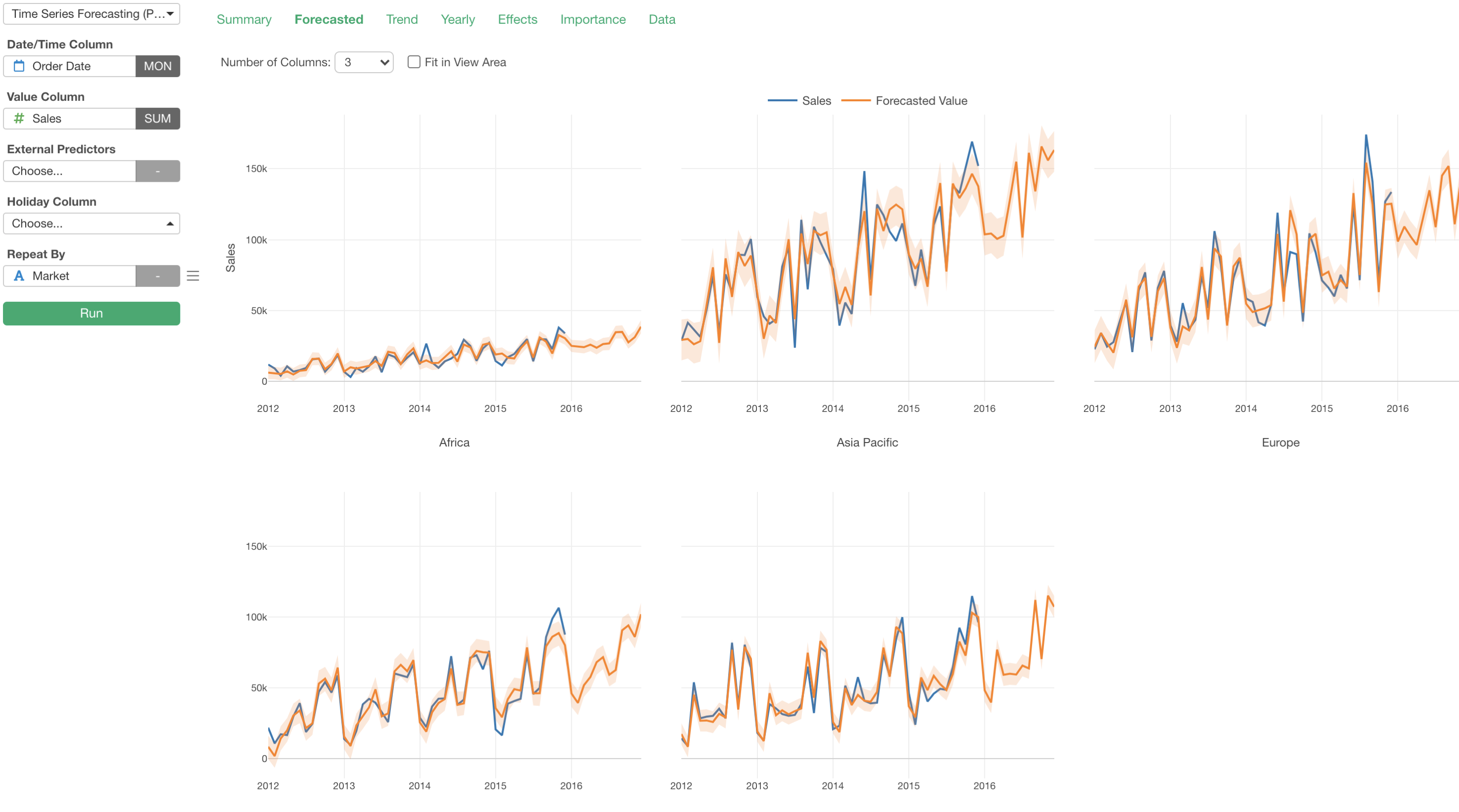Viewport: 1459px width, 812px height.
Task: Open the Repeat By hamburger menu icon
Action: (193, 276)
